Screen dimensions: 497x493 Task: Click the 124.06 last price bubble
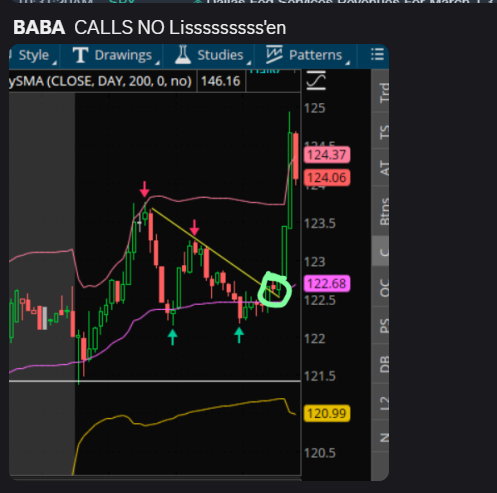click(x=327, y=178)
